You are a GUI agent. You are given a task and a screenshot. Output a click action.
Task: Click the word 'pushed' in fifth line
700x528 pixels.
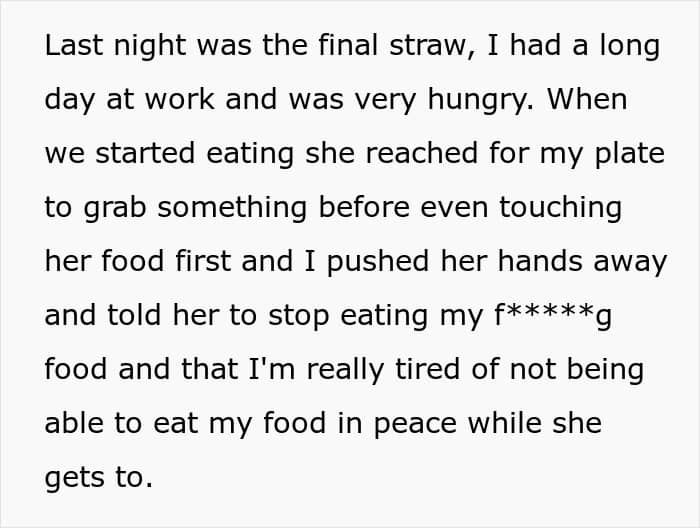coord(378,262)
